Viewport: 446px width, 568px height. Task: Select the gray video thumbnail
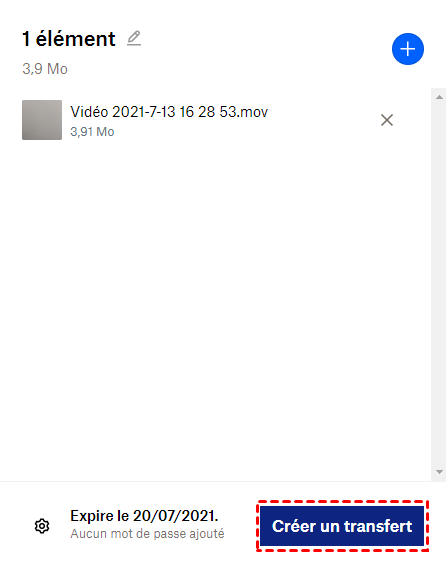42,120
